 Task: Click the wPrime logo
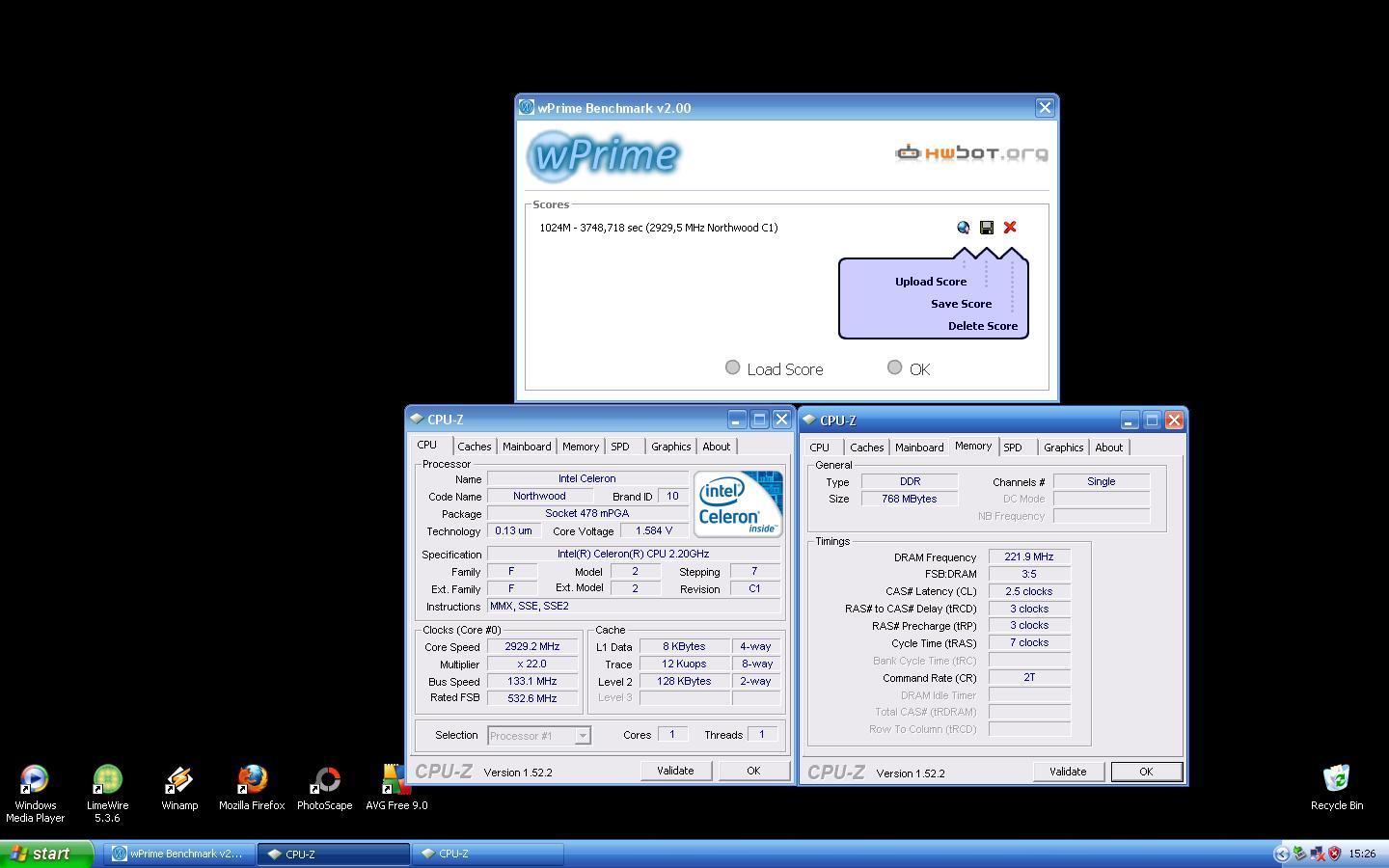604,155
